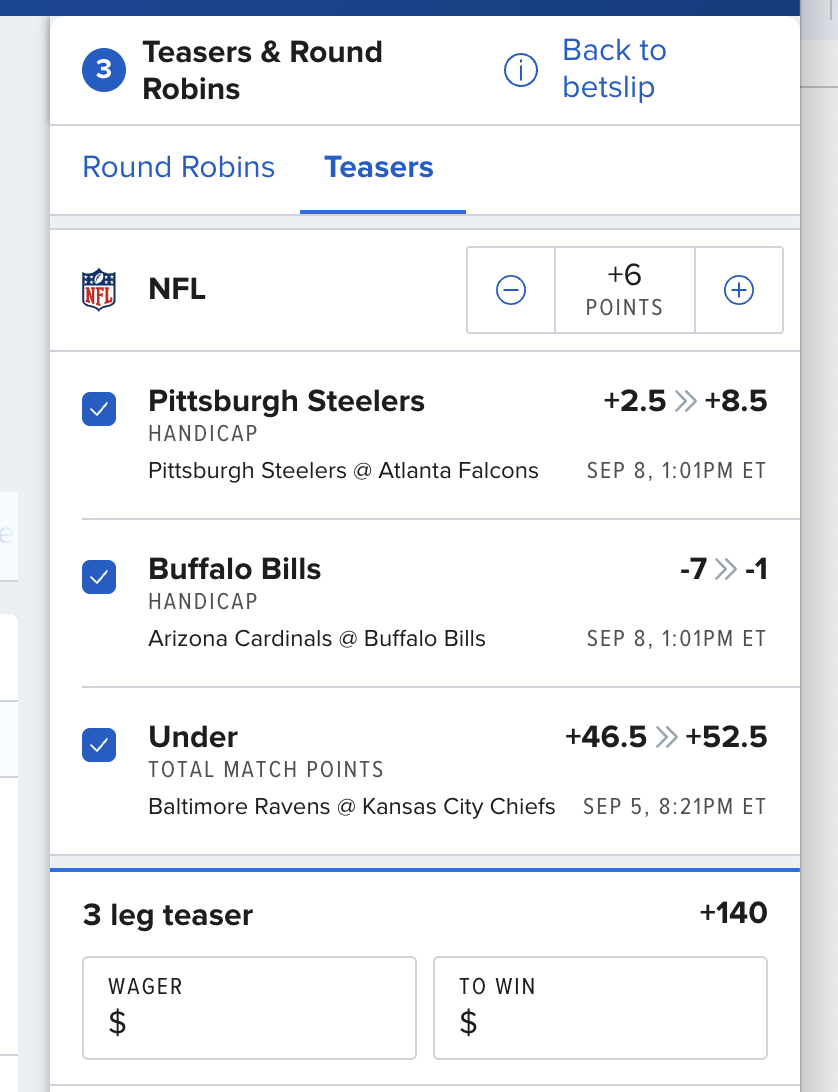Click the 3 leg teaser label
Image resolution: width=838 pixels, height=1092 pixels.
click(x=168, y=914)
